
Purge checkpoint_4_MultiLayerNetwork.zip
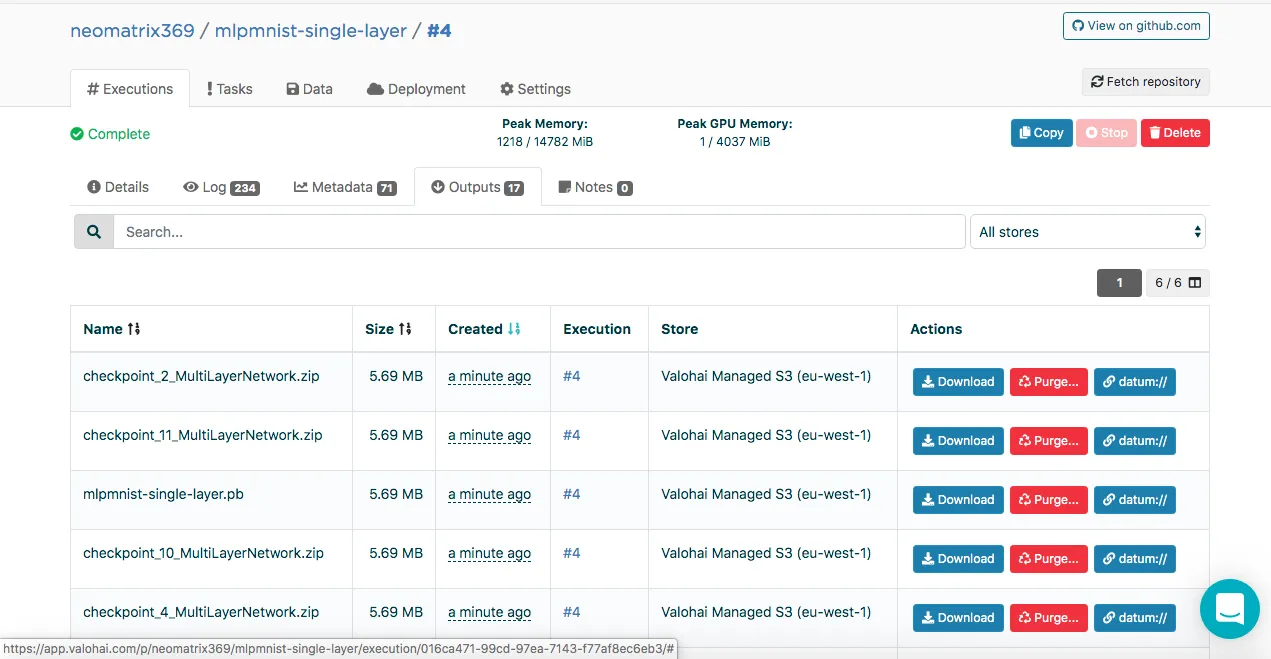point(1049,618)
